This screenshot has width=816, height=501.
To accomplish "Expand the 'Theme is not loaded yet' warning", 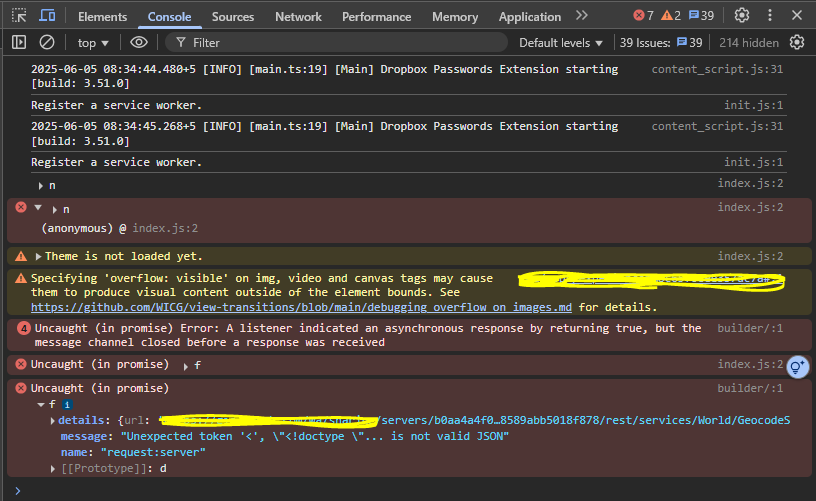I will pyautogui.click(x=39, y=257).
